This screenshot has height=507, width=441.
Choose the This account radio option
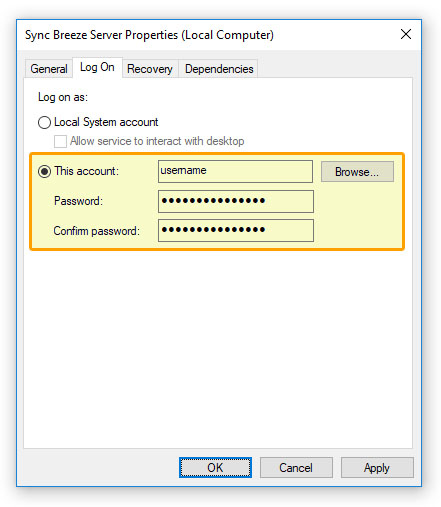pos(44,171)
